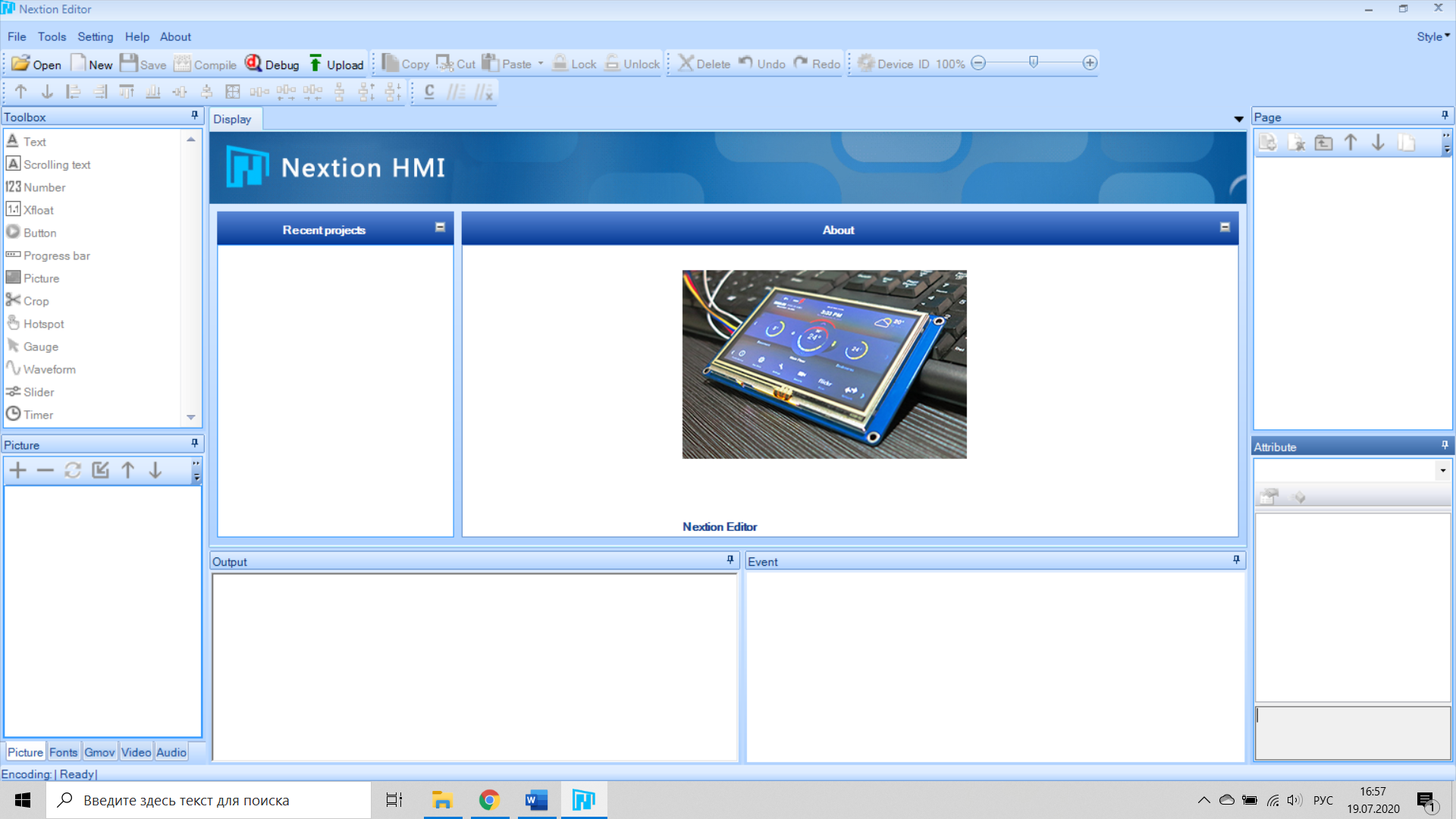Click the Slider toolbox item

tap(38, 392)
